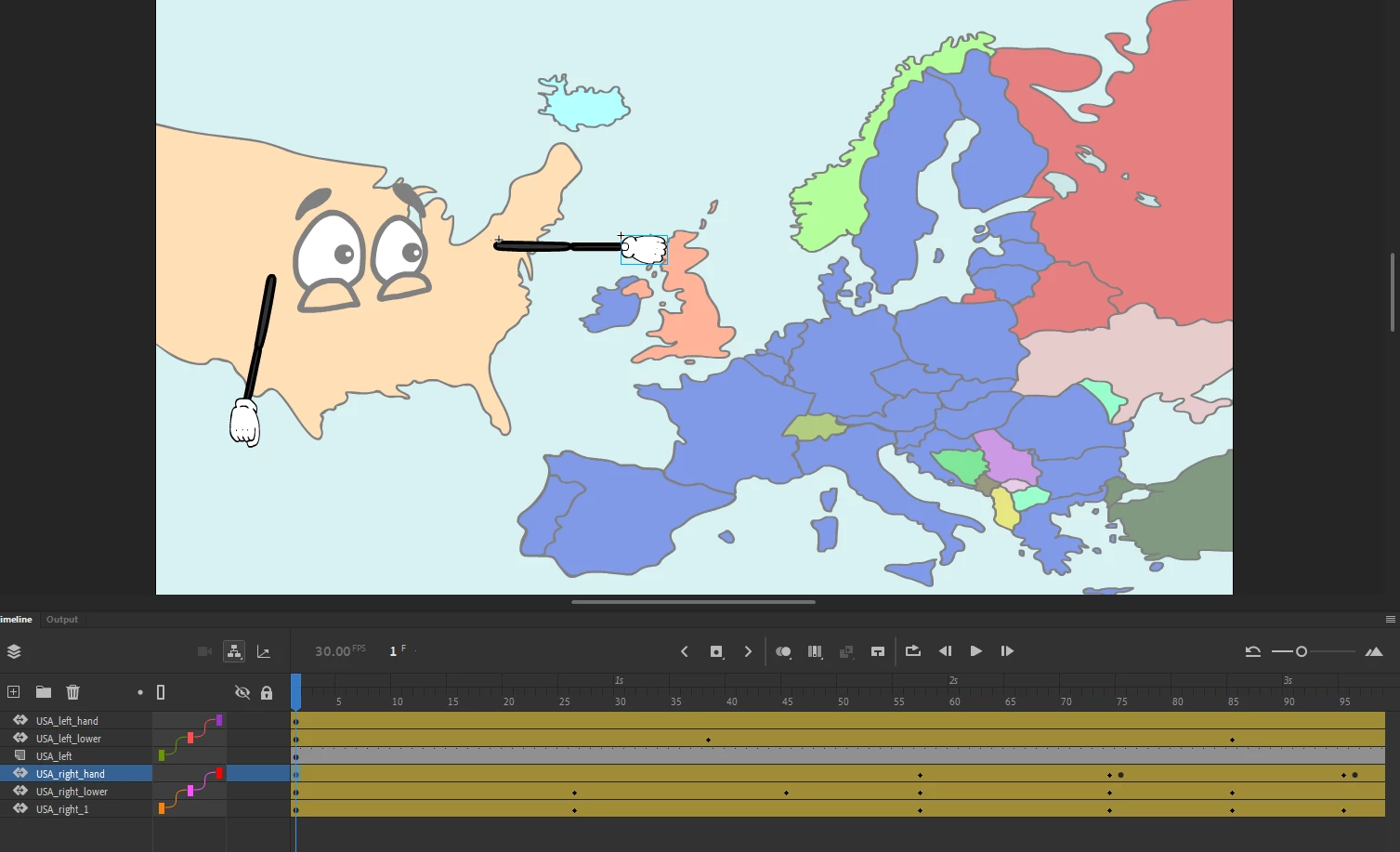This screenshot has width=1400, height=852.
Task: Reset the timeline zoom level
Action: 1252,651
